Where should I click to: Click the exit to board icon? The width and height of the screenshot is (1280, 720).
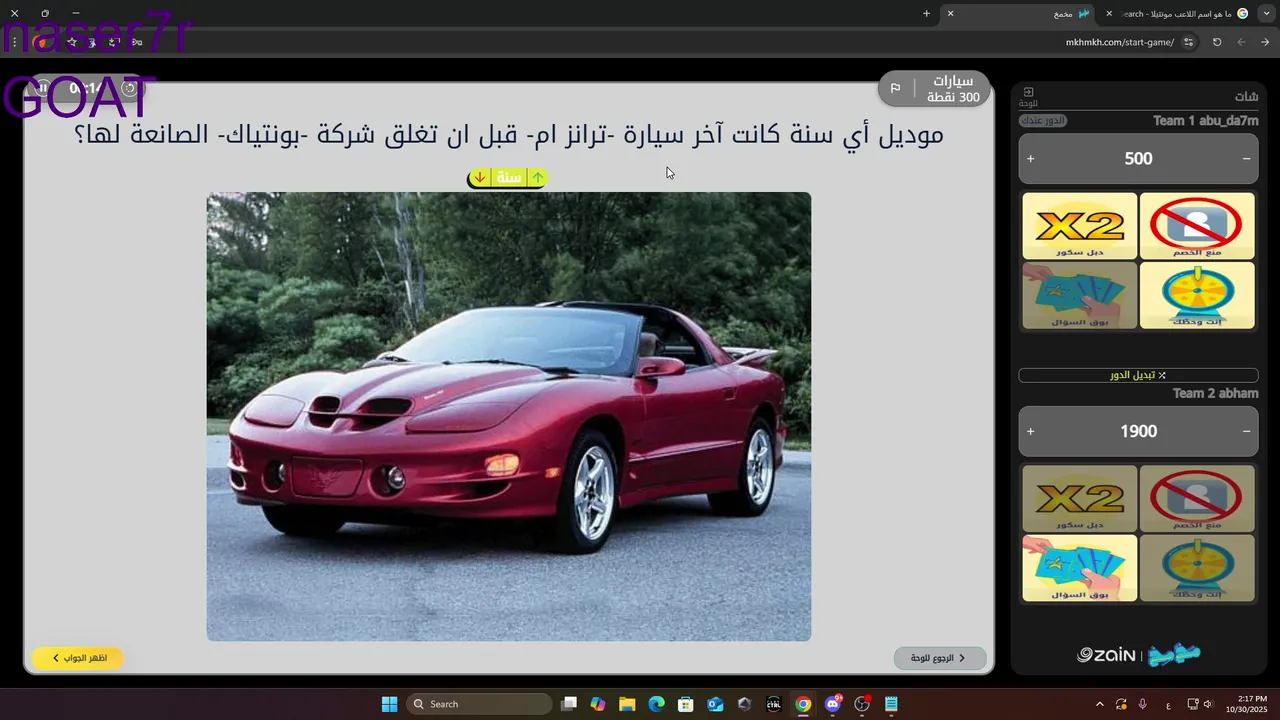click(1028, 92)
